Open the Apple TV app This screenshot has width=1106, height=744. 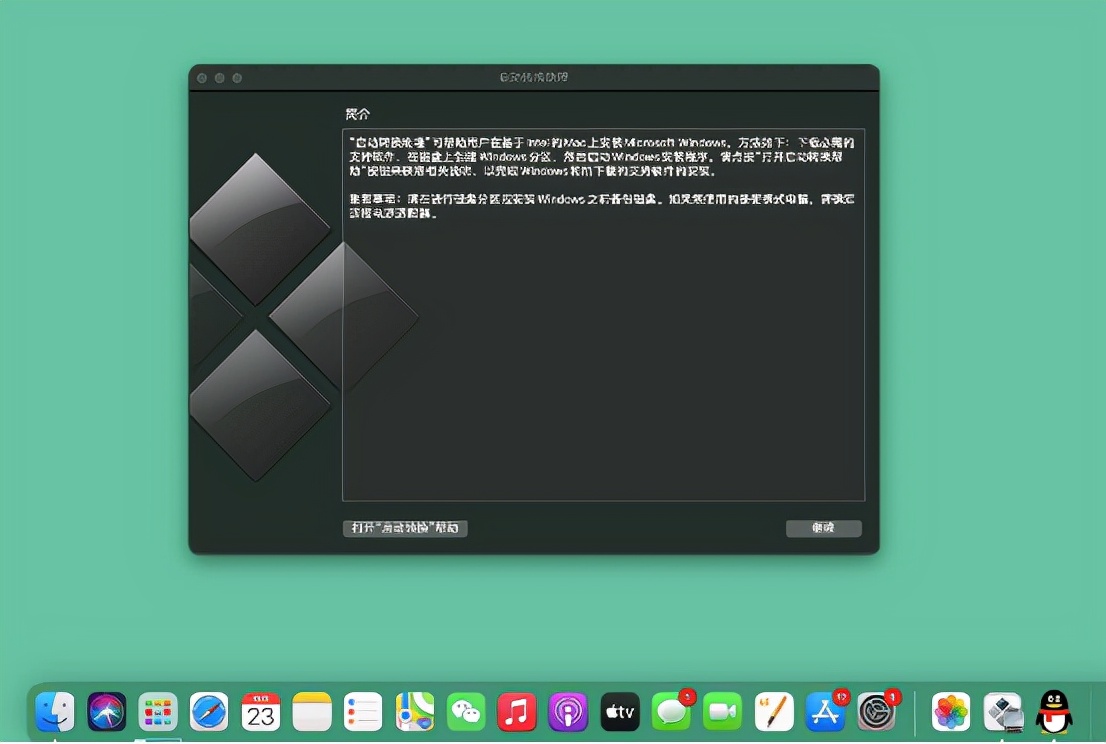click(x=619, y=711)
